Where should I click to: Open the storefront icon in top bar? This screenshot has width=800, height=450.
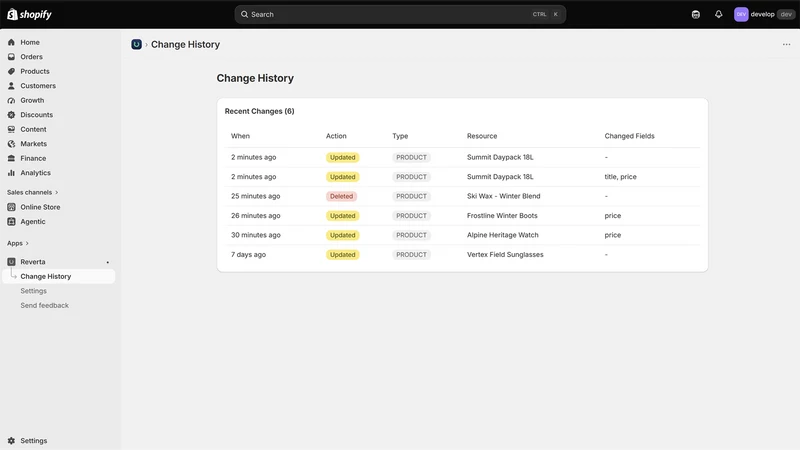point(695,14)
